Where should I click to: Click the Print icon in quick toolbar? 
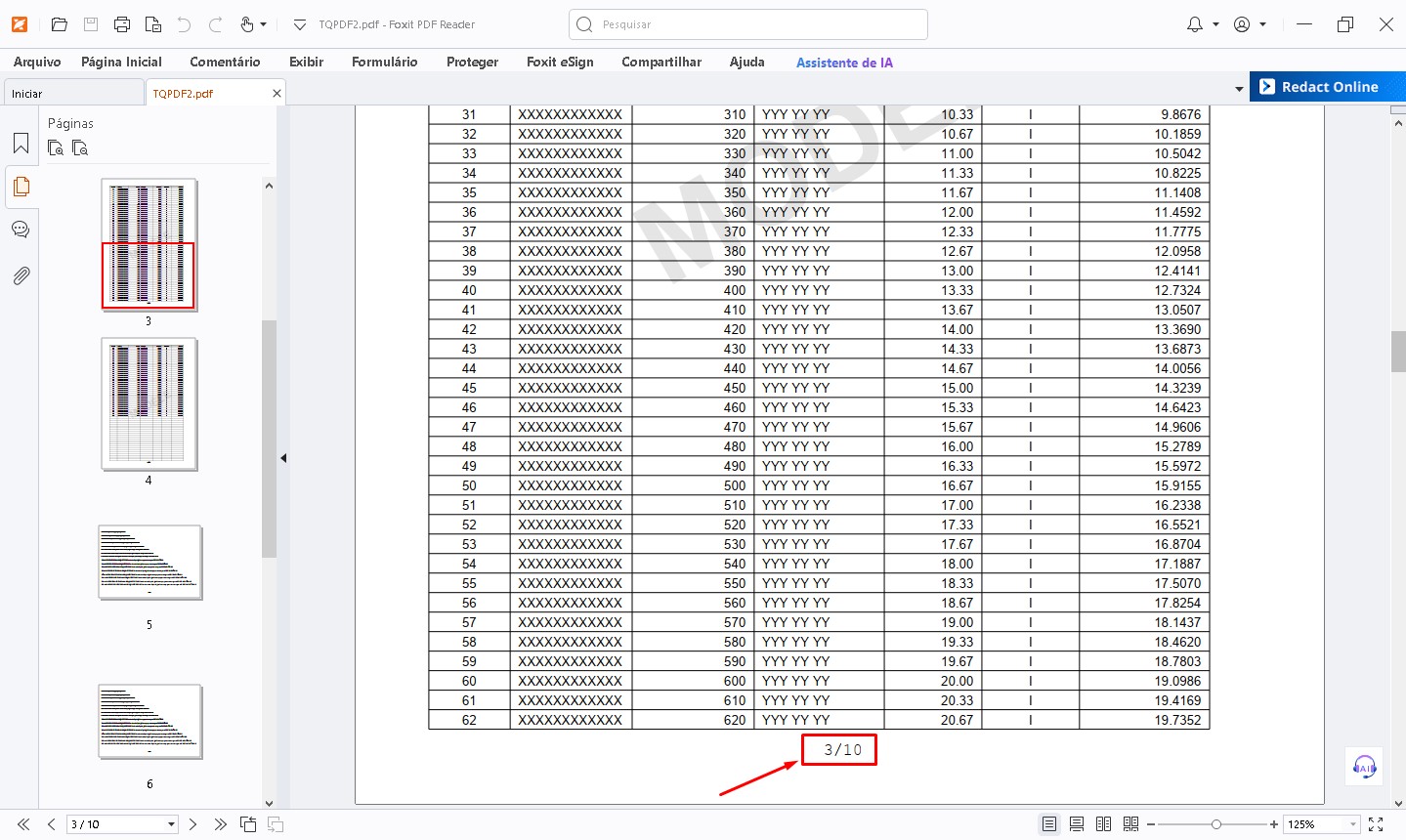[122, 24]
